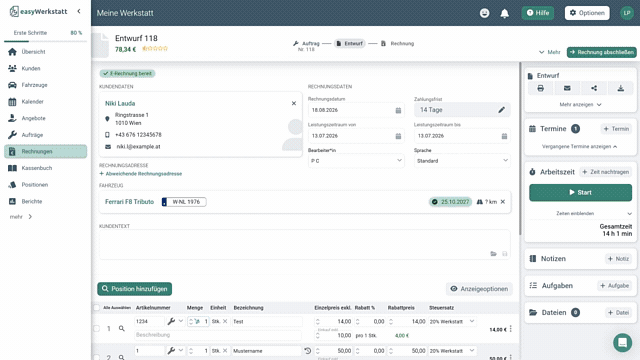Click the star rating next to 78,34 €
640x360 pixels.
click(155, 49)
